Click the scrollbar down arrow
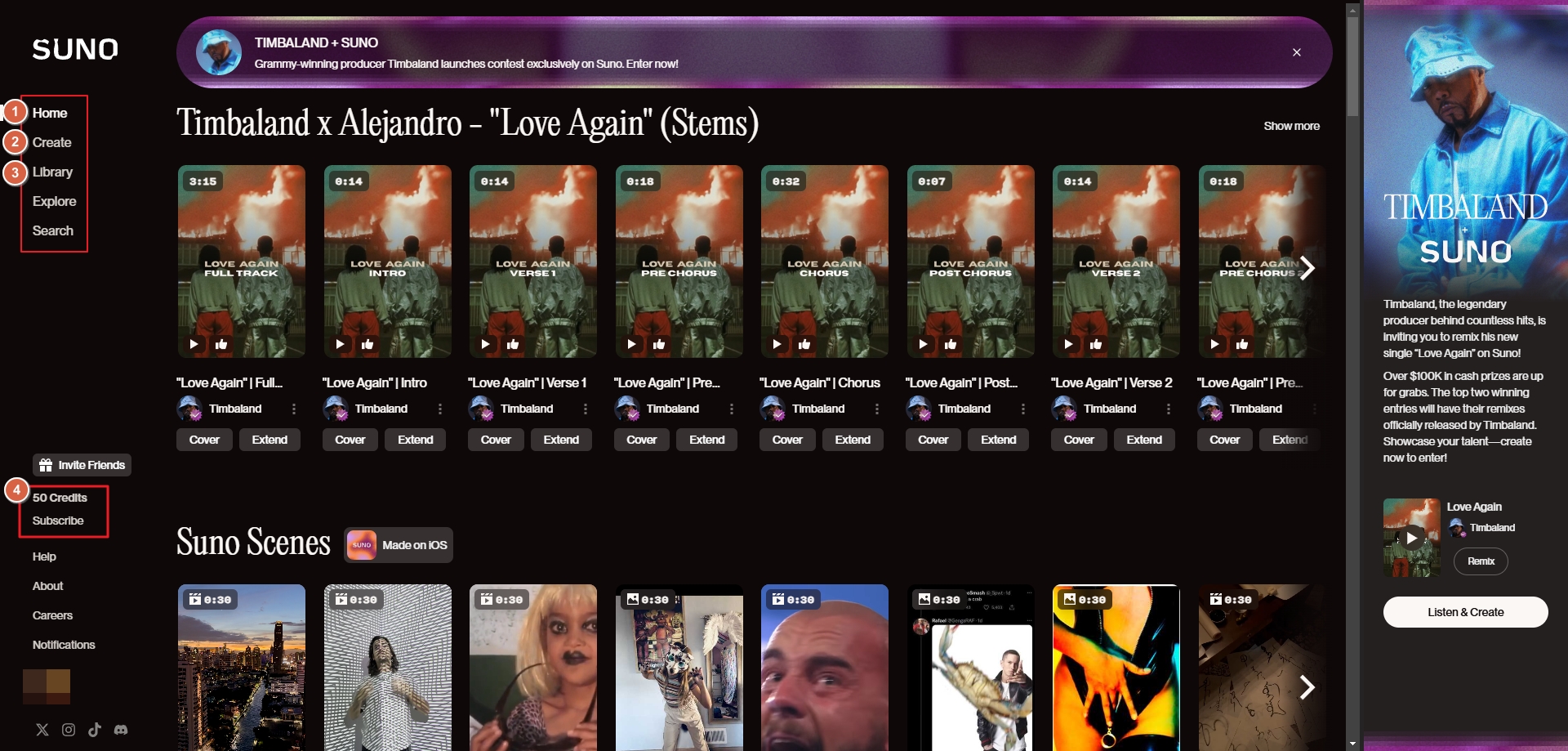 click(x=1352, y=744)
